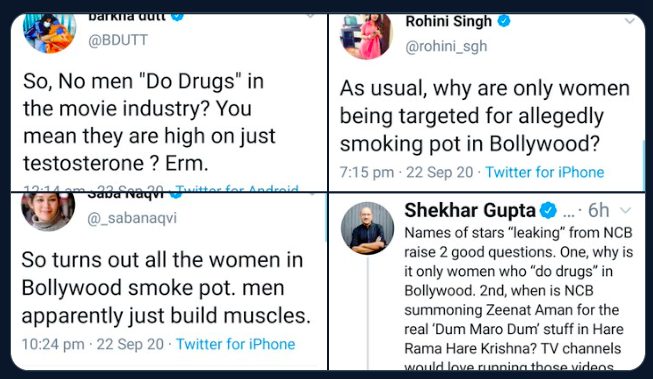Click the 10:24 pm · 22 Sep 20 timestamp
This screenshot has width=653, height=379.
[93, 344]
